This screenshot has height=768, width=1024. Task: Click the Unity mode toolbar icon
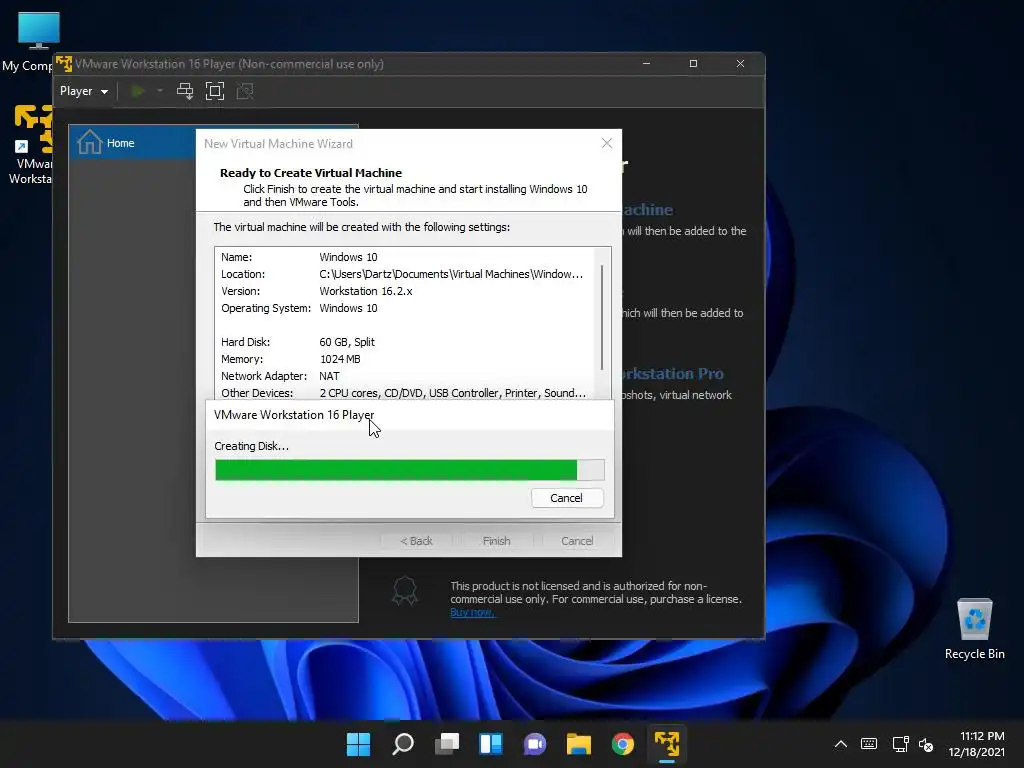(245, 91)
